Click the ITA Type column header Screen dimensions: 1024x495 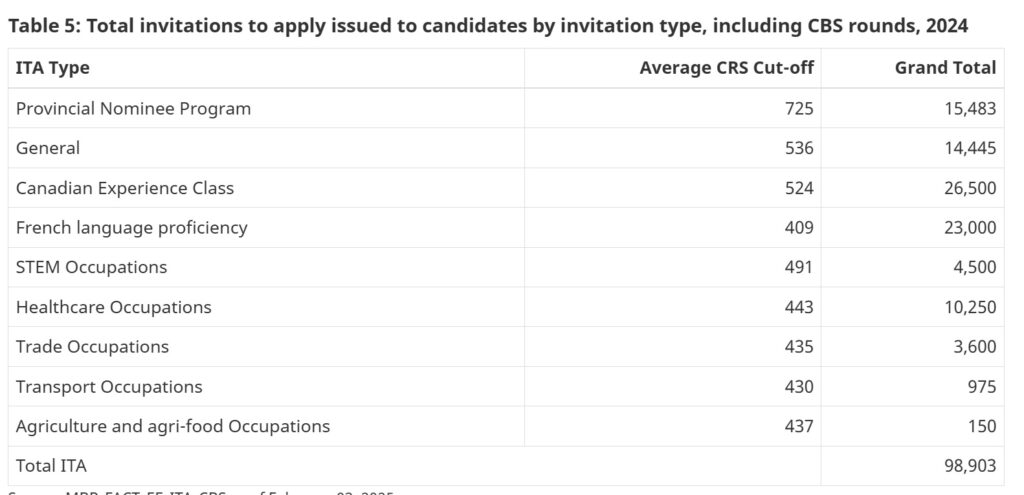coord(52,68)
